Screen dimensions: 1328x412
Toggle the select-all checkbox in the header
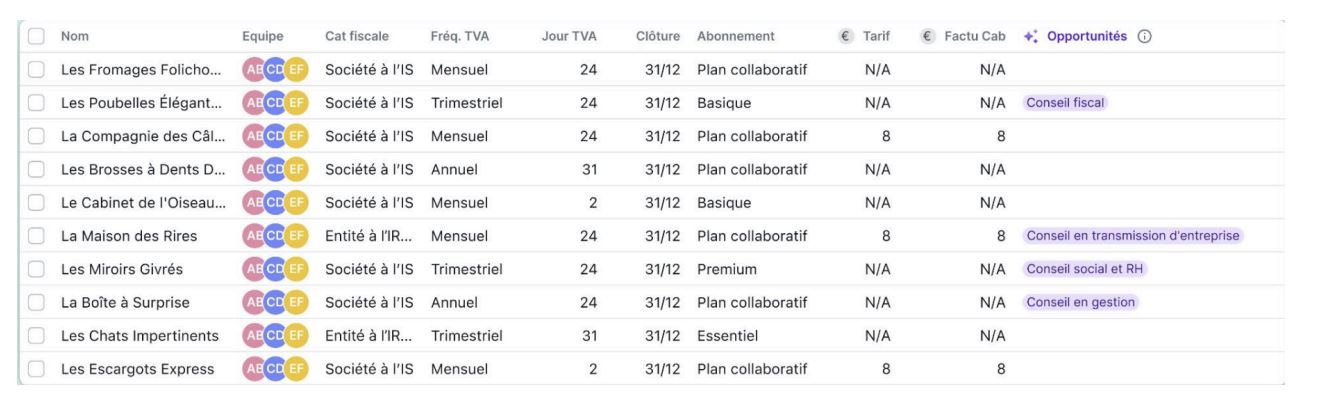pos(36,36)
